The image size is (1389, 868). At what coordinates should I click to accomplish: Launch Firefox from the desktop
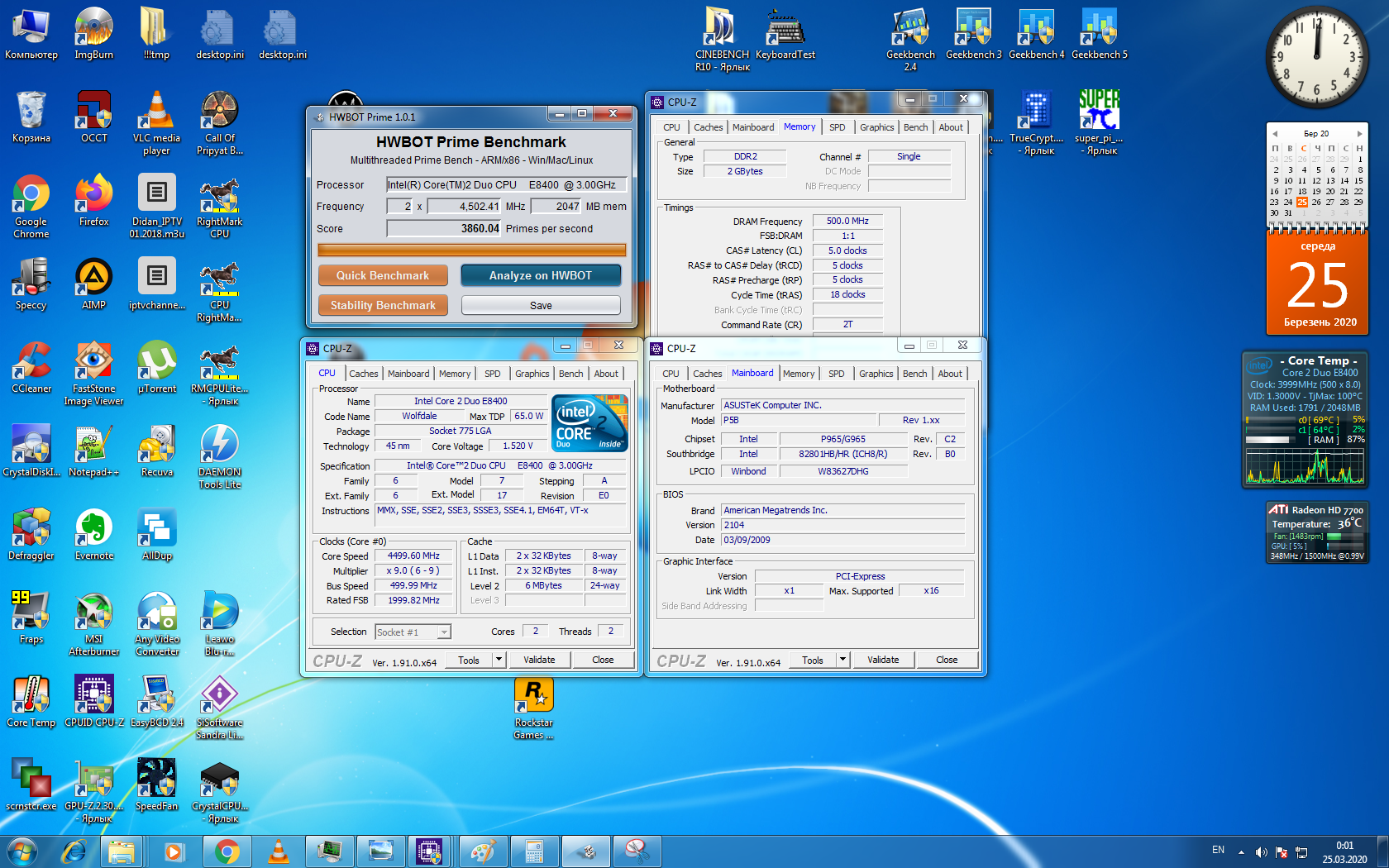pos(93,200)
